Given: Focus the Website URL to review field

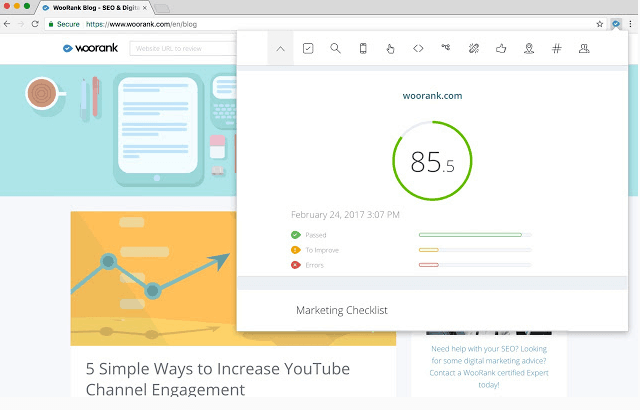Looking at the screenshot, I should coord(183,49).
